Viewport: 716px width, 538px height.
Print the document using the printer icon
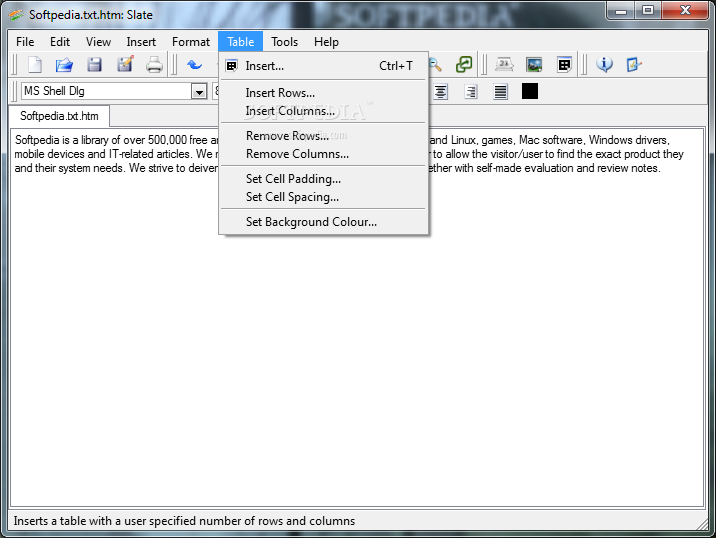point(154,65)
